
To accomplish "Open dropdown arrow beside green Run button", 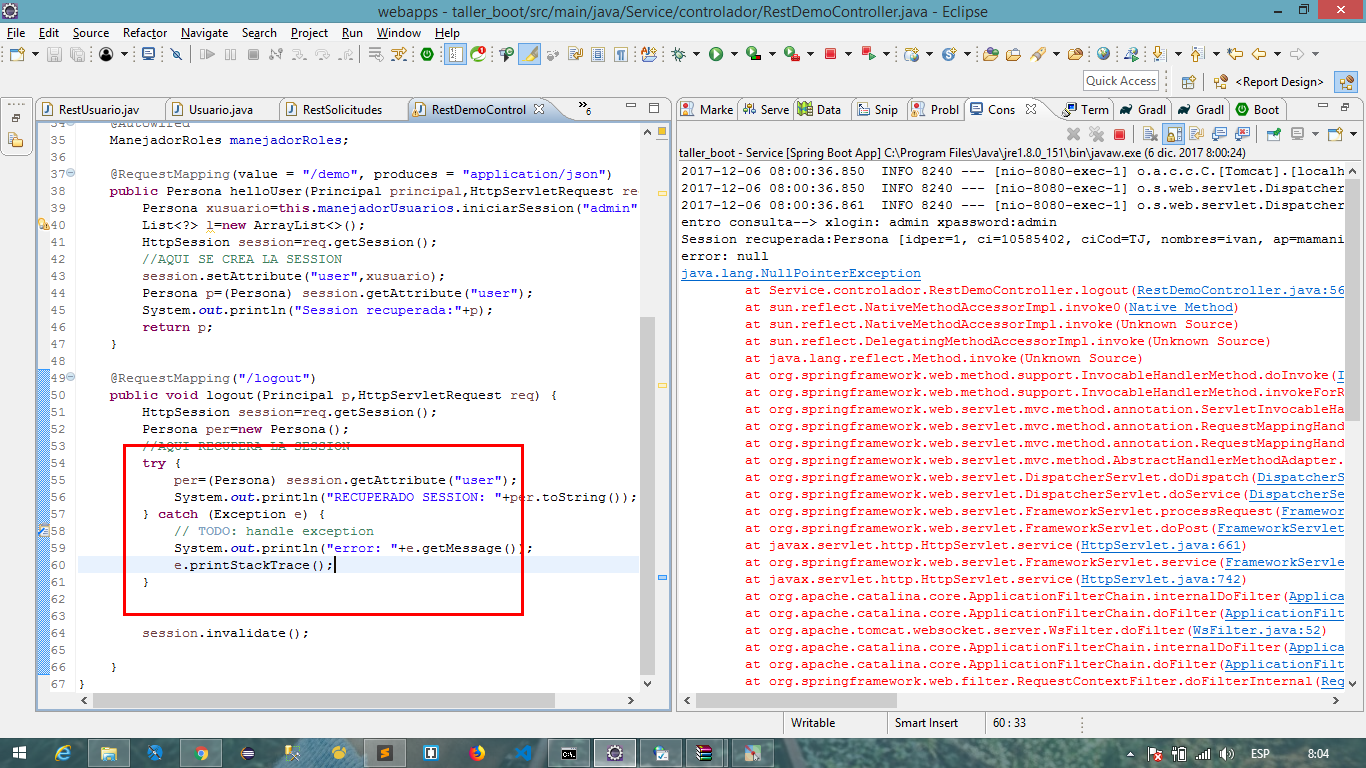I will (x=734, y=54).
